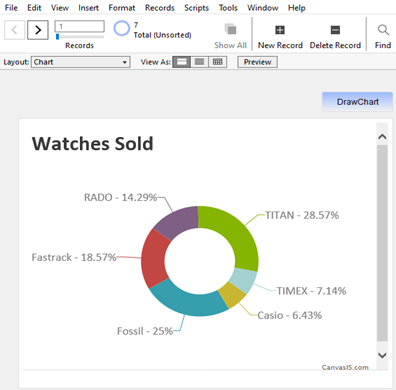The image size is (396, 390).
Task: Click the chart scrollbar down arrow
Action: coord(382,355)
